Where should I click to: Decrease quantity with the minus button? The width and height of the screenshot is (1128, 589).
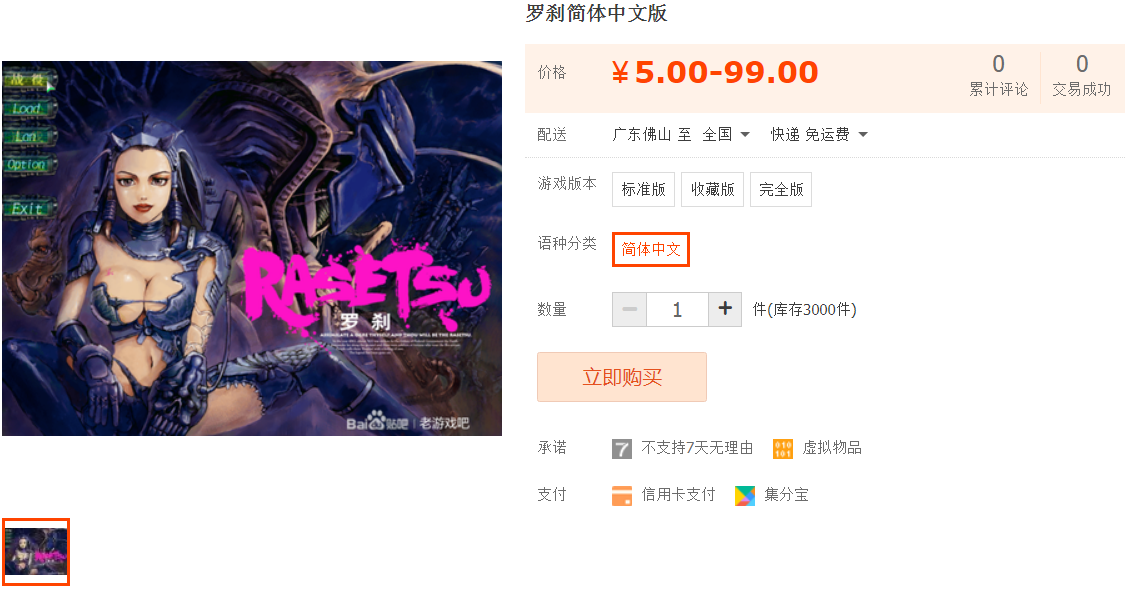point(629,309)
